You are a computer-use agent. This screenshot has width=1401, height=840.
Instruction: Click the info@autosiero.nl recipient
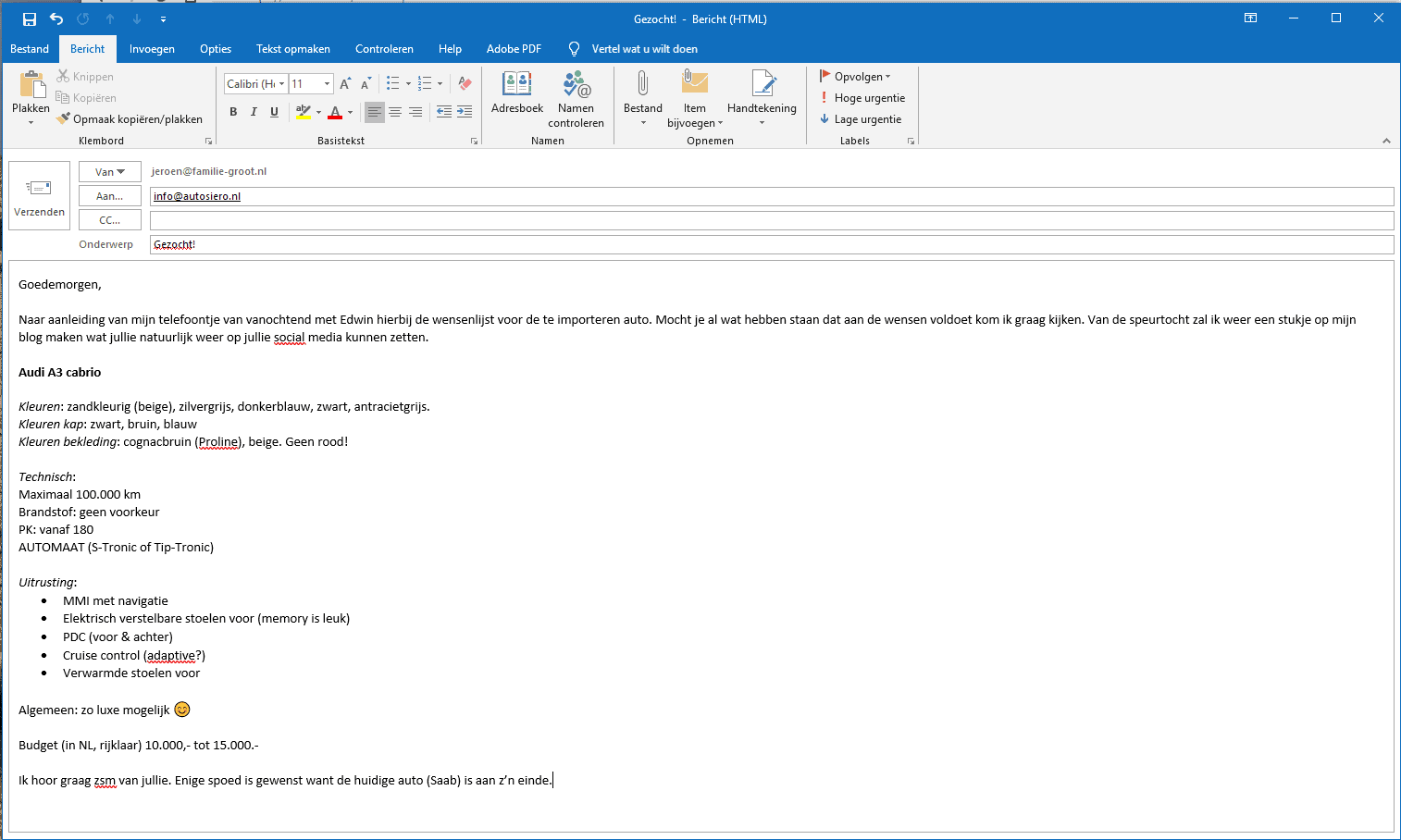(197, 196)
